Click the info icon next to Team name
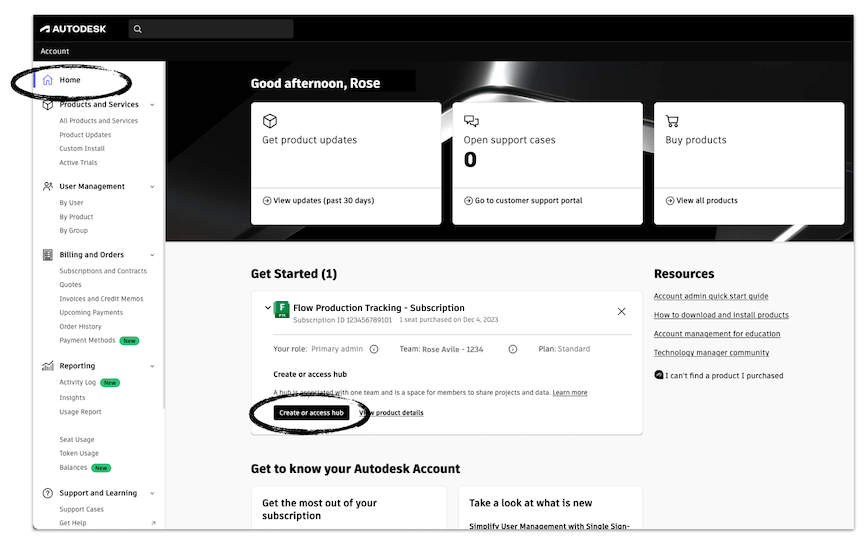 coord(512,349)
